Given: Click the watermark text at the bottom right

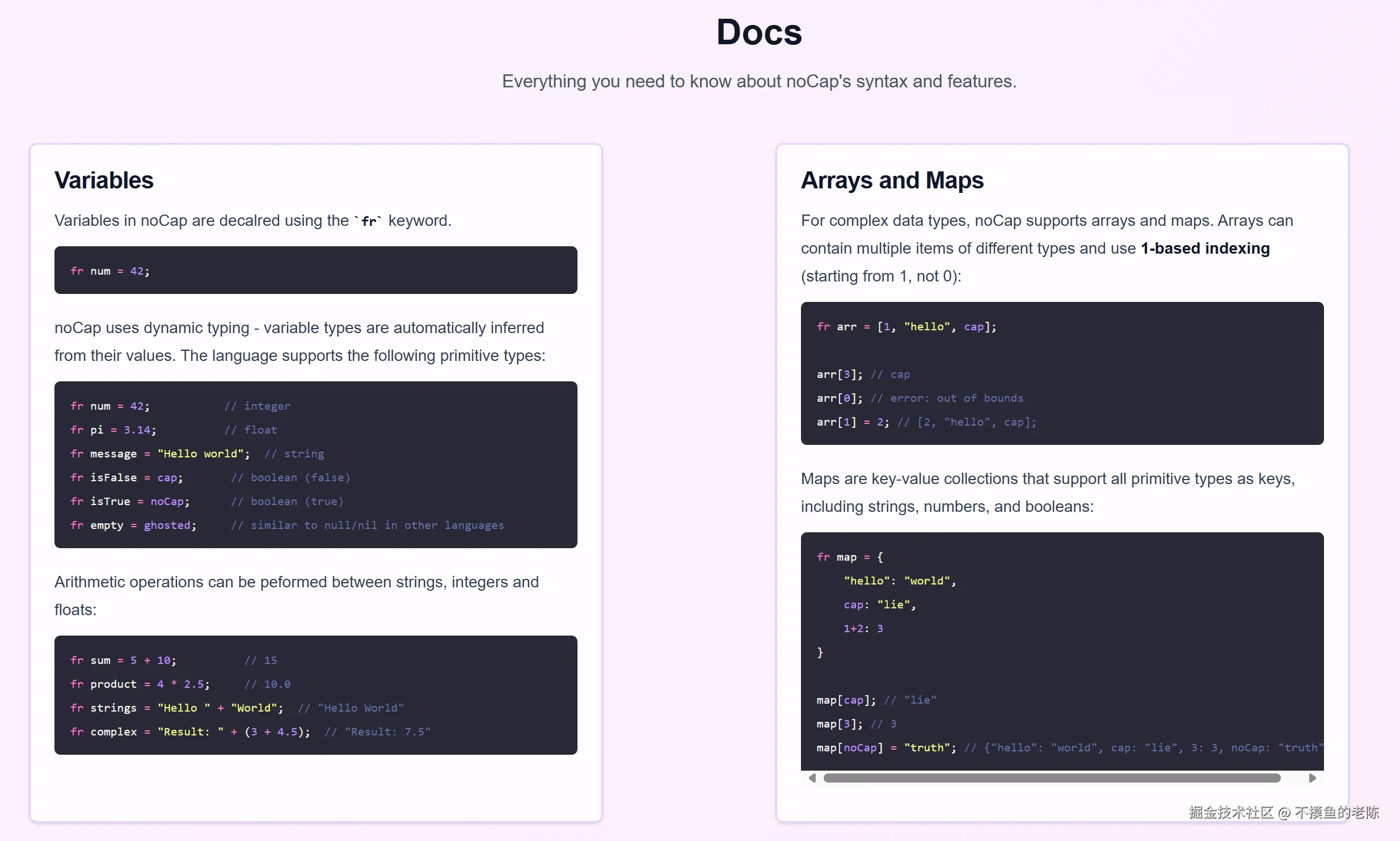Looking at the screenshot, I should click(x=1284, y=813).
